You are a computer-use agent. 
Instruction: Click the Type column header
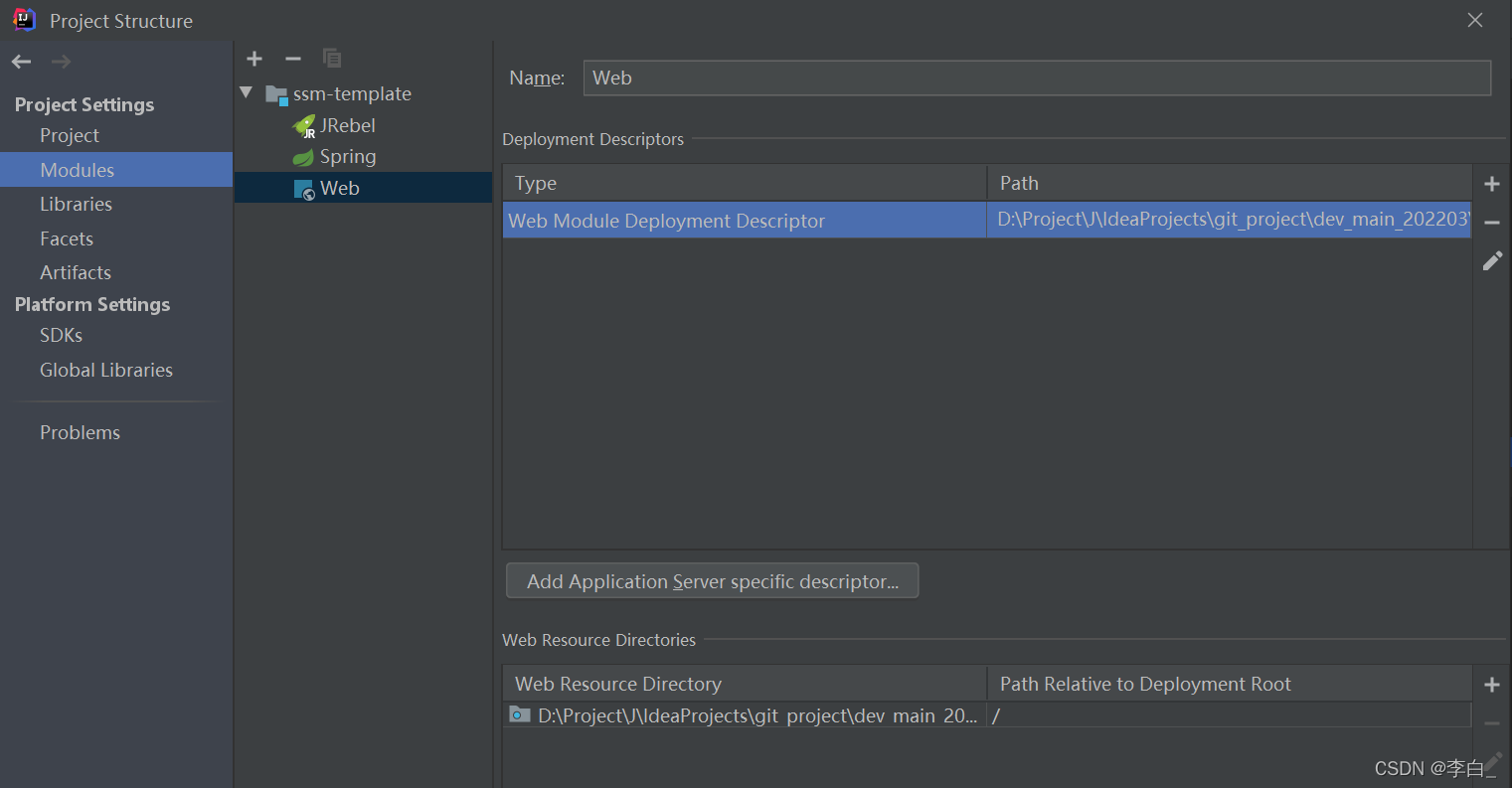point(745,183)
